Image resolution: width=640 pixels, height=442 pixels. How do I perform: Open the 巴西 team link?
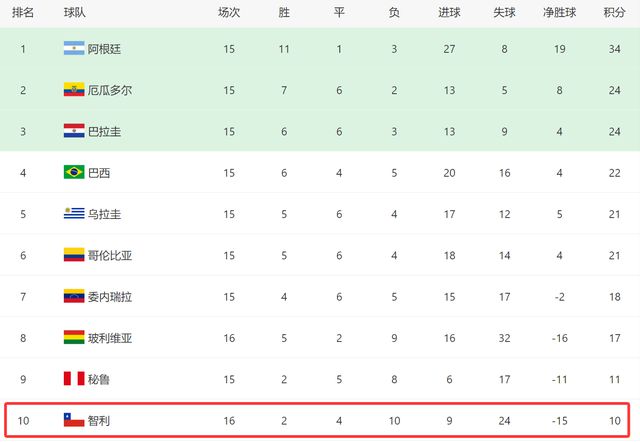(x=99, y=173)
